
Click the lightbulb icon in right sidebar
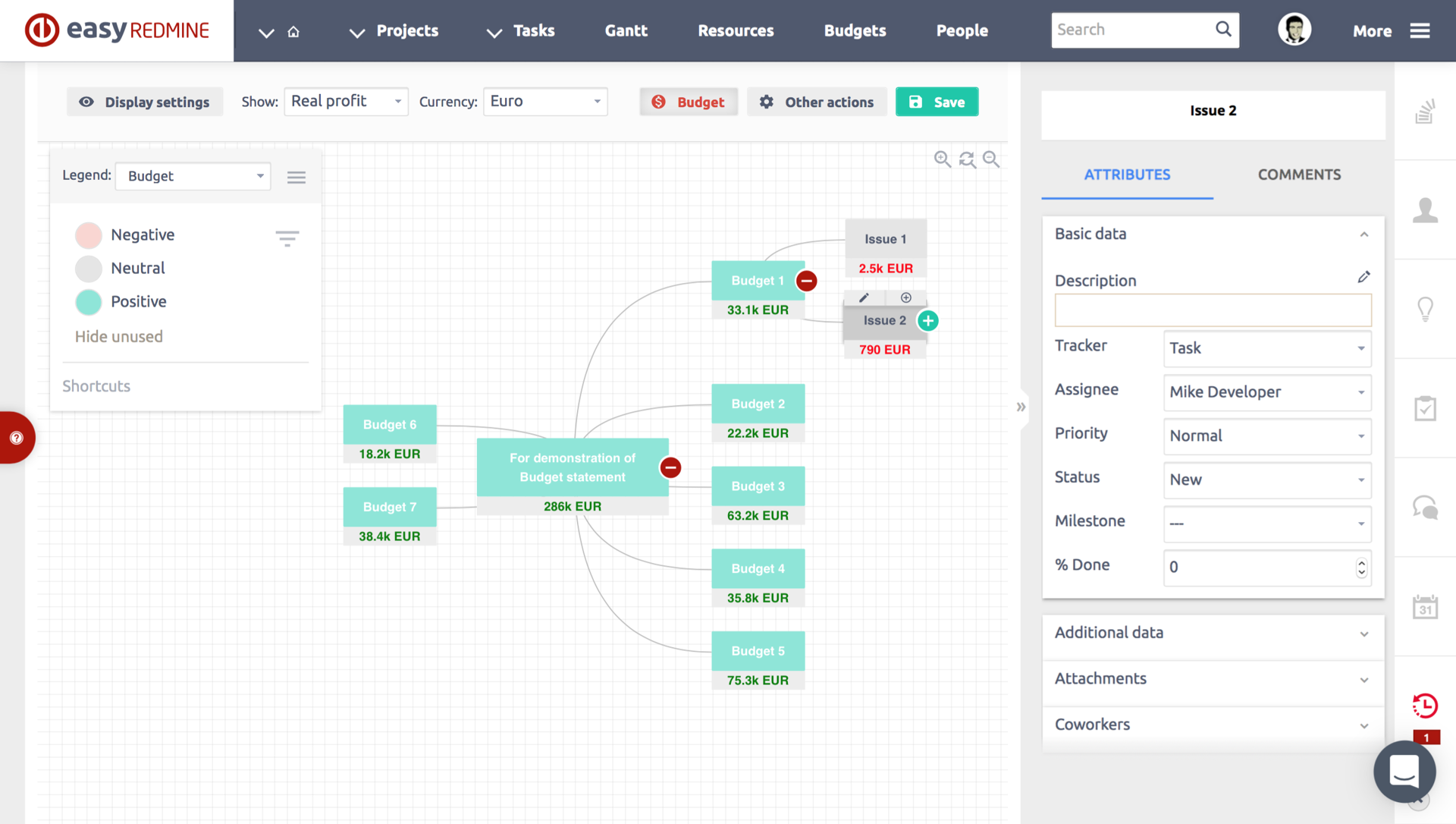point(1425,309)
